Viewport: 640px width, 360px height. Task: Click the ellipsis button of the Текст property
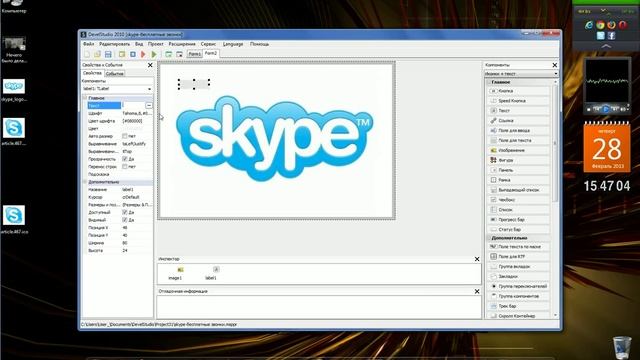[149, 105]
